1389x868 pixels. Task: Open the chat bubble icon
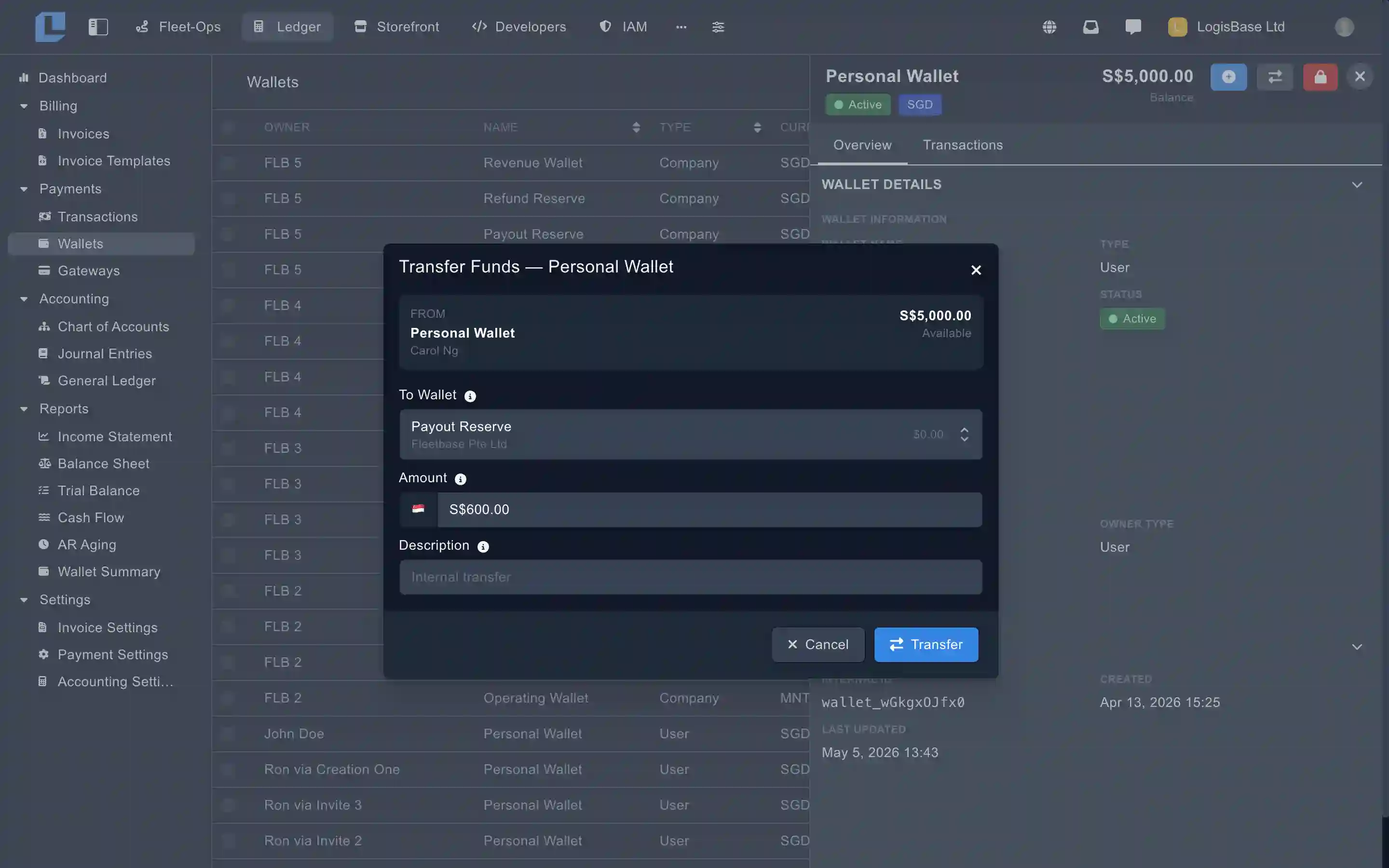point(1133,27)
